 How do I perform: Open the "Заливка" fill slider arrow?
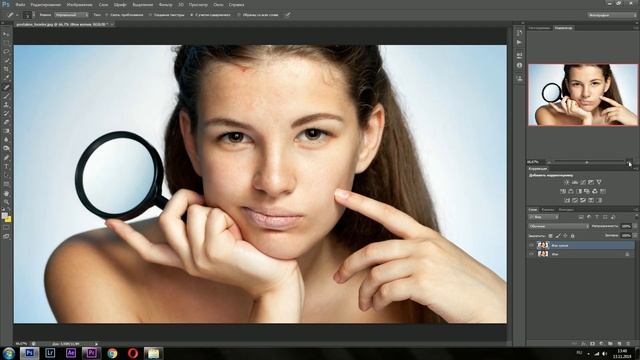[x=635, y=236]
